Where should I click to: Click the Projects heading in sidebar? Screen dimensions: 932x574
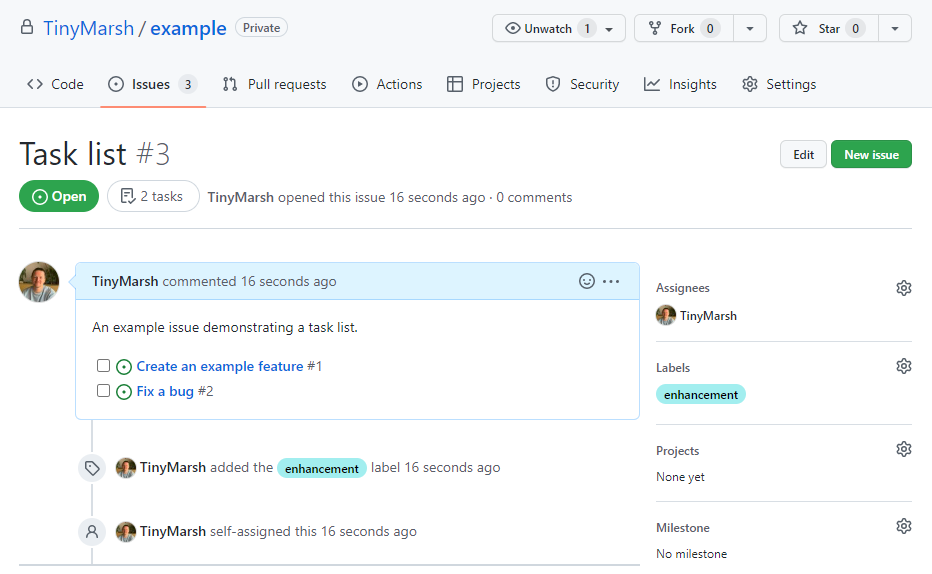(x=678, y=451)
